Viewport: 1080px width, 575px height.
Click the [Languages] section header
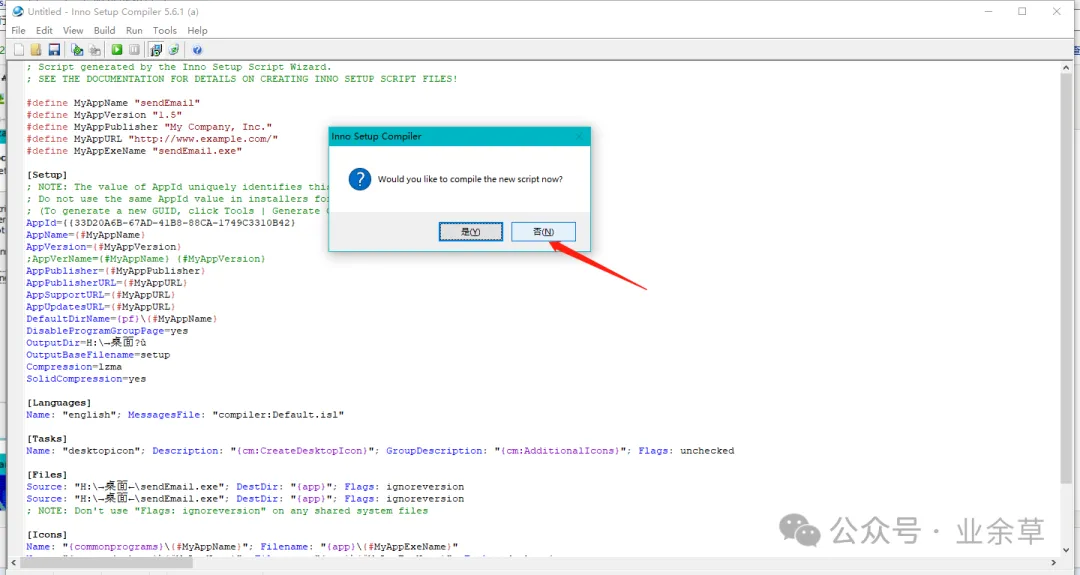click(59, 403)
